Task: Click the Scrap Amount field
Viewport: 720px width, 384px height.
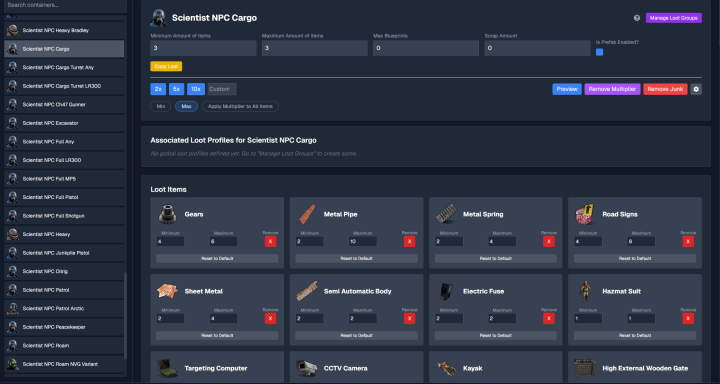Action: click(537, 48)
